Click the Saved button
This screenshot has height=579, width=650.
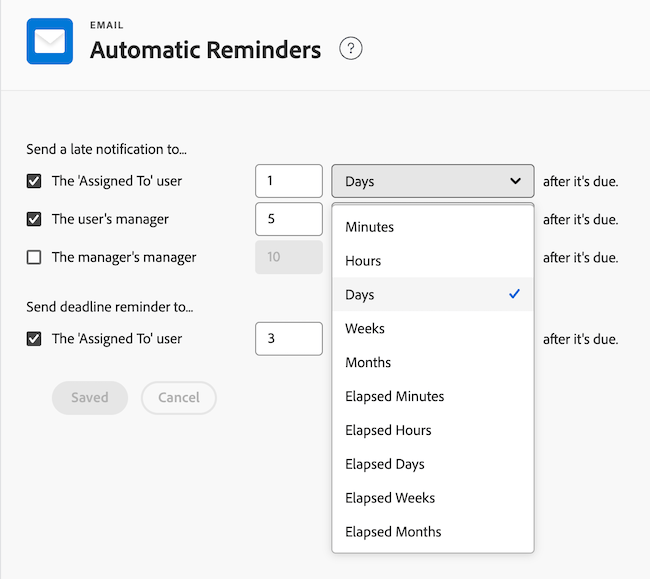90,398
